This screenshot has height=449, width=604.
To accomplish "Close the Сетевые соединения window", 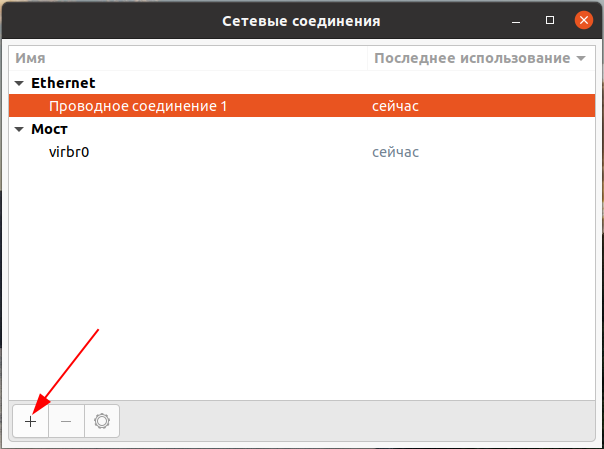I will pyautogui.click(x=584, y=20).
